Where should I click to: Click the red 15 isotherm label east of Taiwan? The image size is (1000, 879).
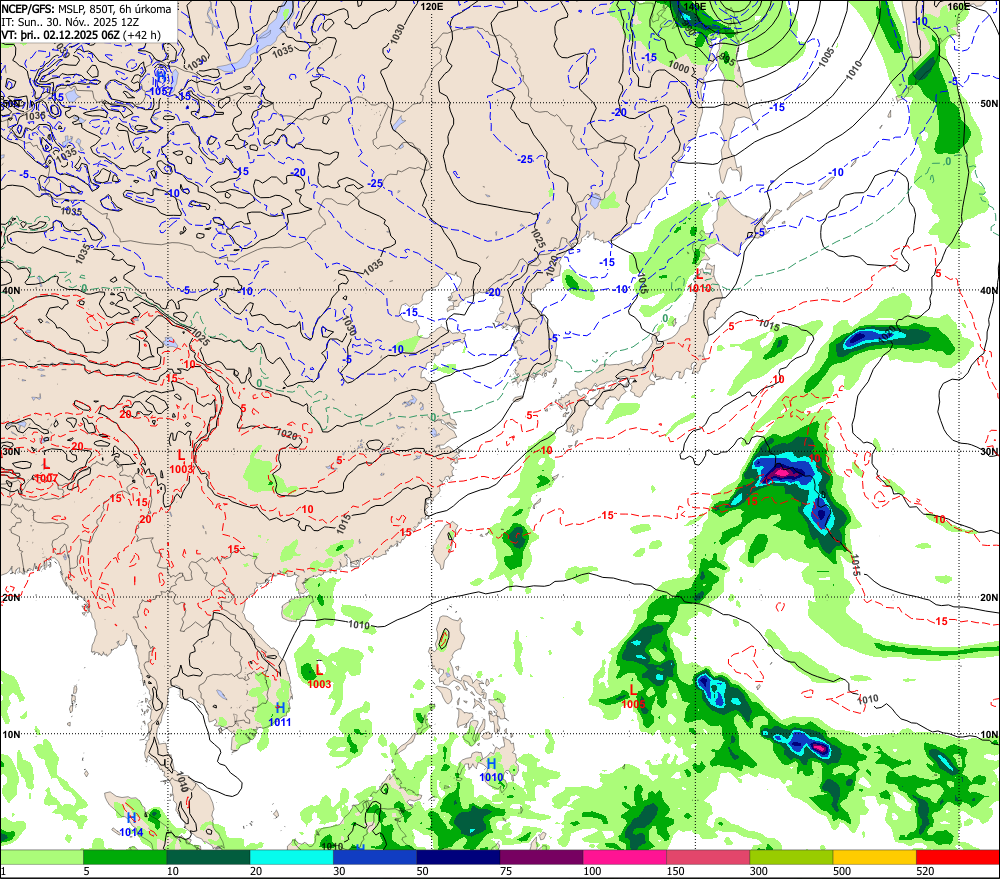tap(607, 515)
